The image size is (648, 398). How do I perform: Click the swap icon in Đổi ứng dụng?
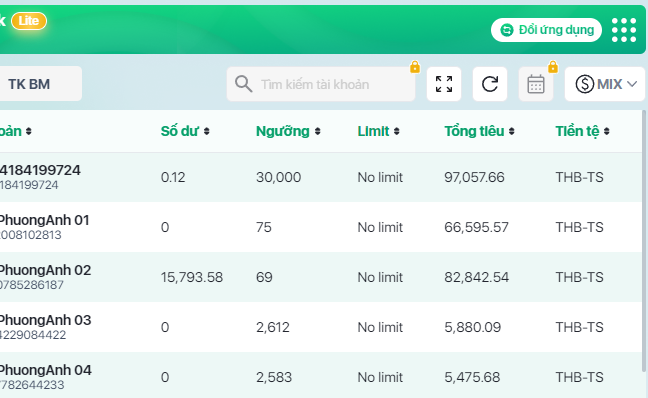point(507,30)
